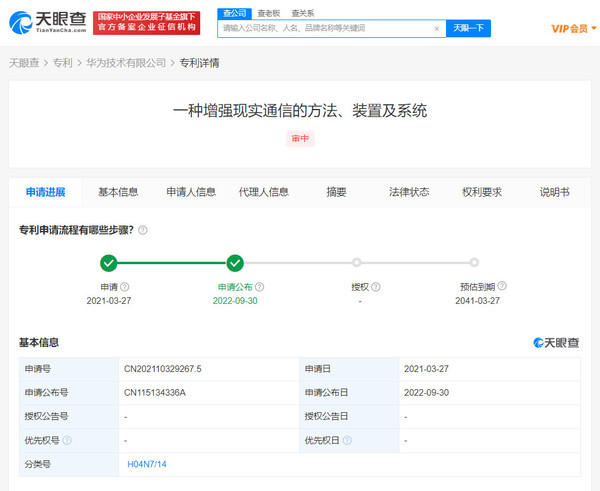The height and width of the screenshot is (491, 600).
Task: Click the help icon beside 优先权日
Action: pos(347,440)
